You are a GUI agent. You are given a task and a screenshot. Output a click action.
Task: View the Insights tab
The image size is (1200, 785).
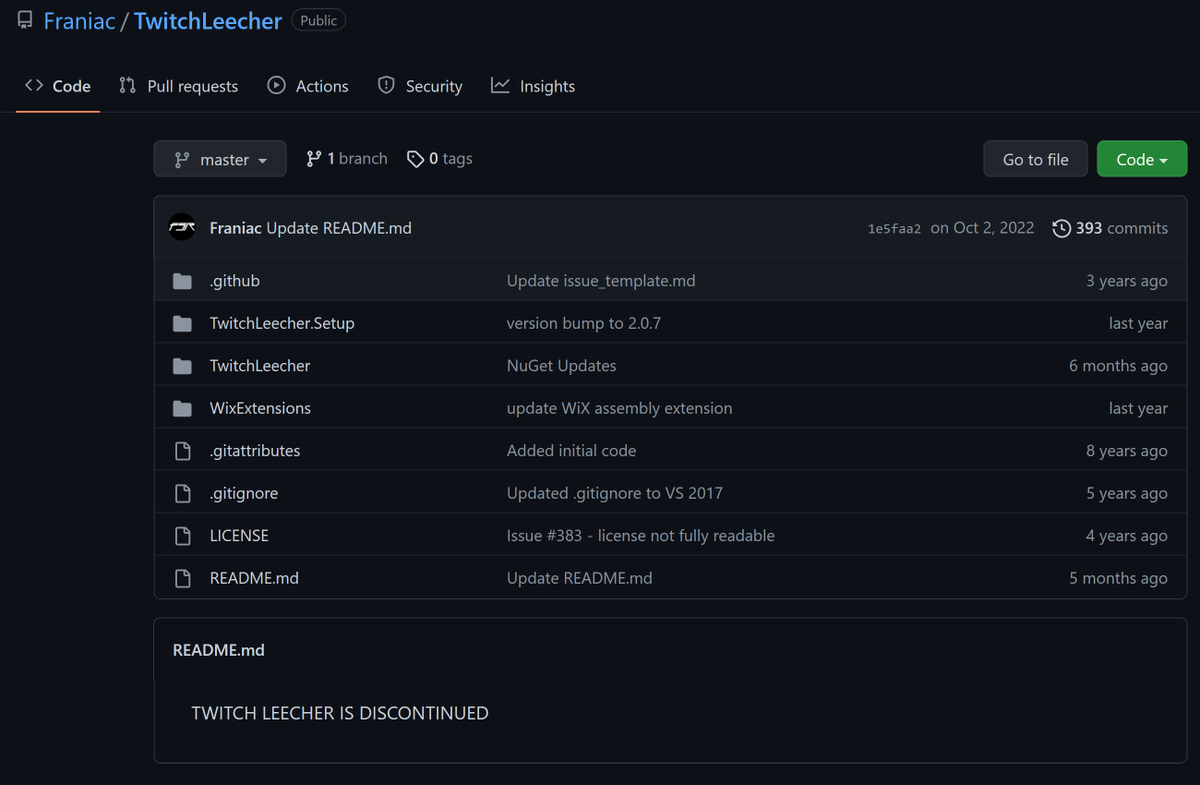533,86
